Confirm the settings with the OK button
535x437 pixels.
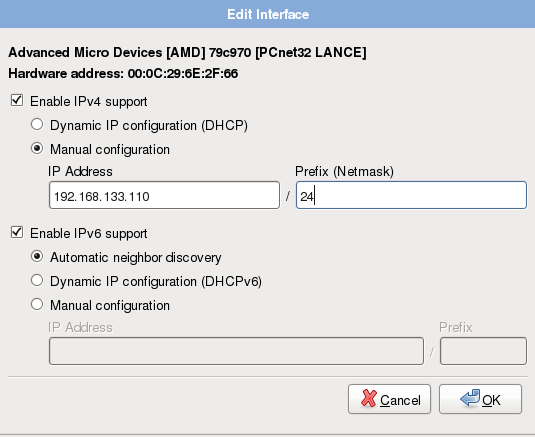point(480,399)
